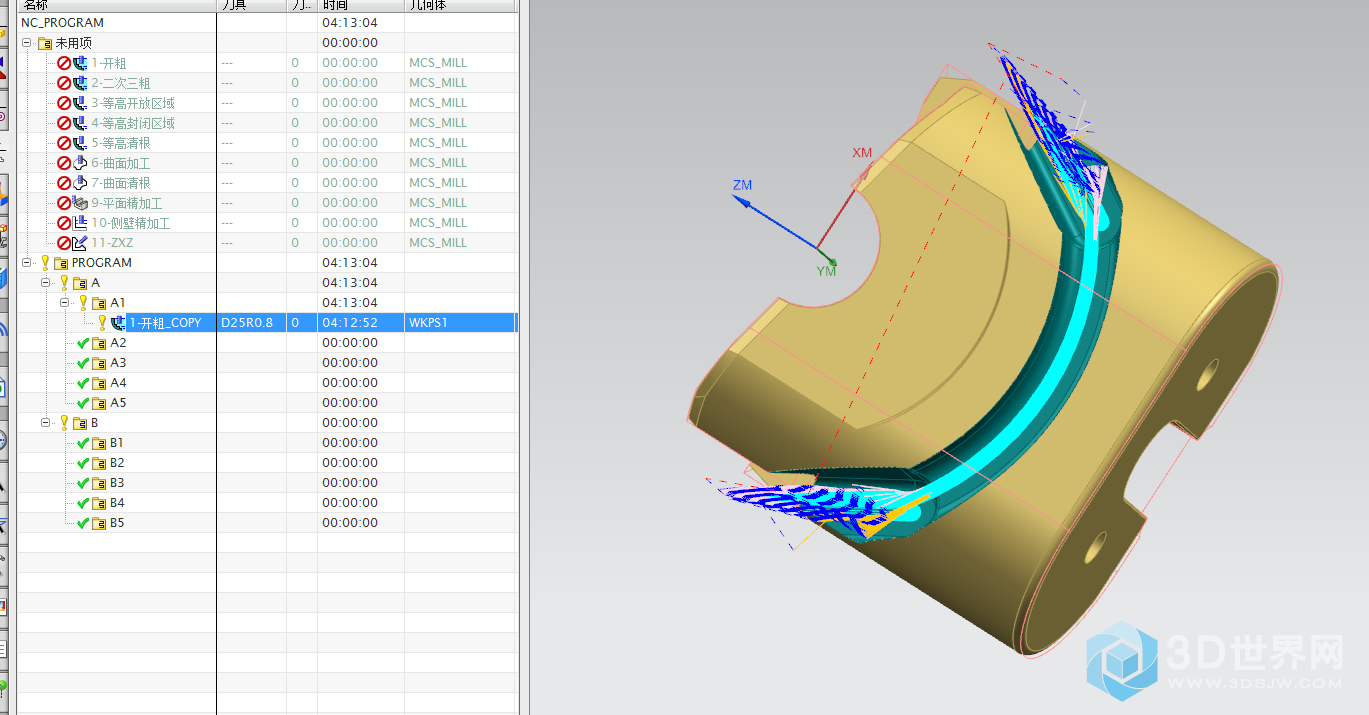Viewport: 1369px width, 715px height.
Task: Collapse program group B
Action: pyautogui.click(x=46, y=423)
